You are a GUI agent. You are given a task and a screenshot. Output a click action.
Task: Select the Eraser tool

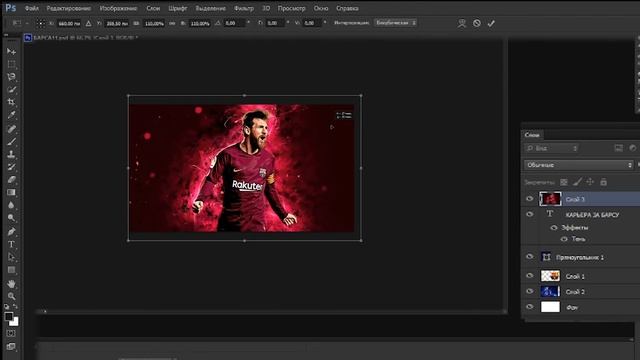pyautogui.click(x=11, y=180)
